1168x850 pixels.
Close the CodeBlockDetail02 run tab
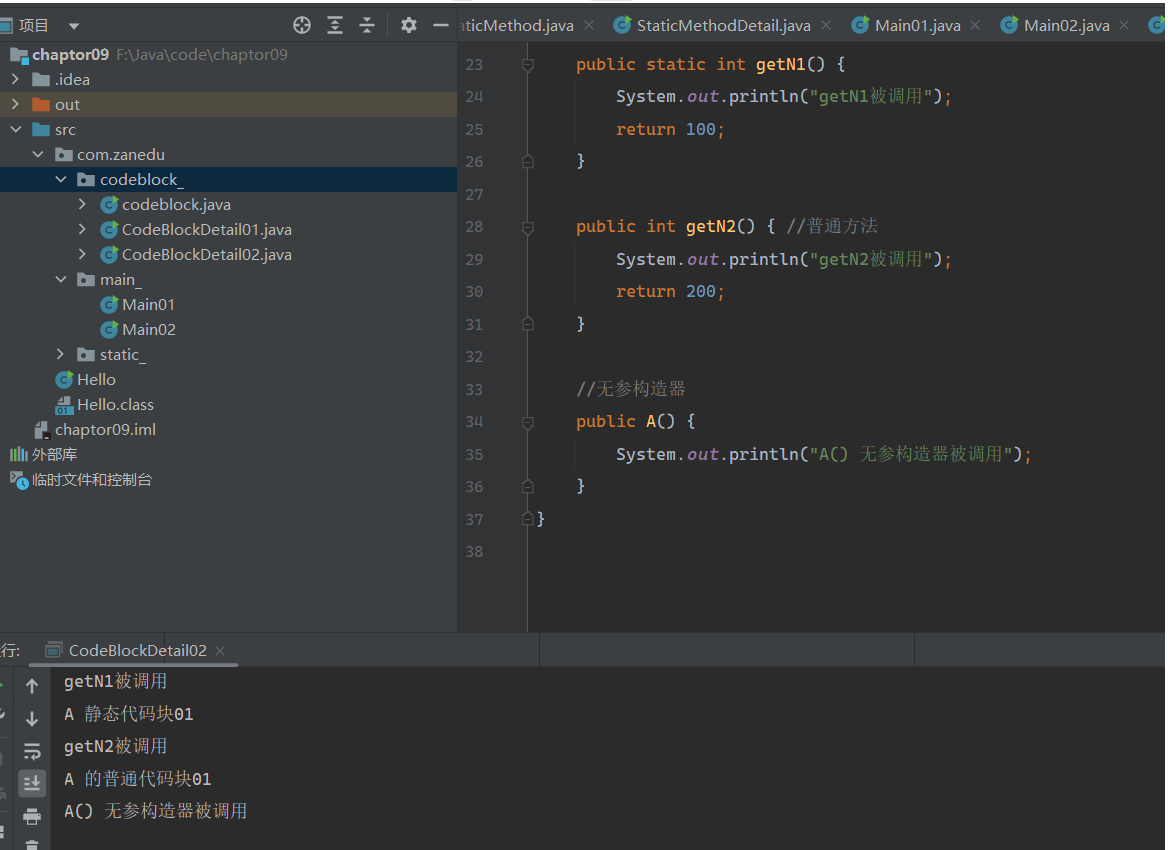[x=220, y=651]
